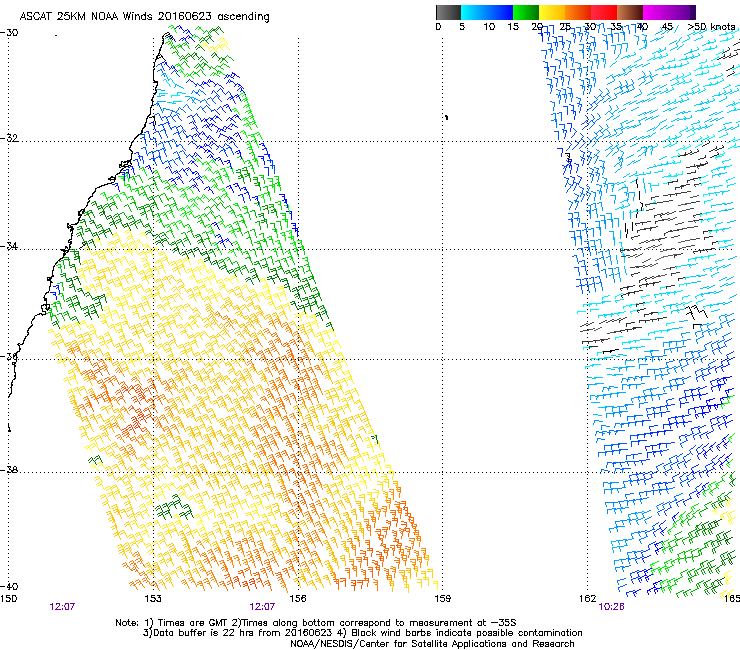Click the legend label '25'
The height and width of the screenshot is (650, 740).
click(x=564, y=27)
